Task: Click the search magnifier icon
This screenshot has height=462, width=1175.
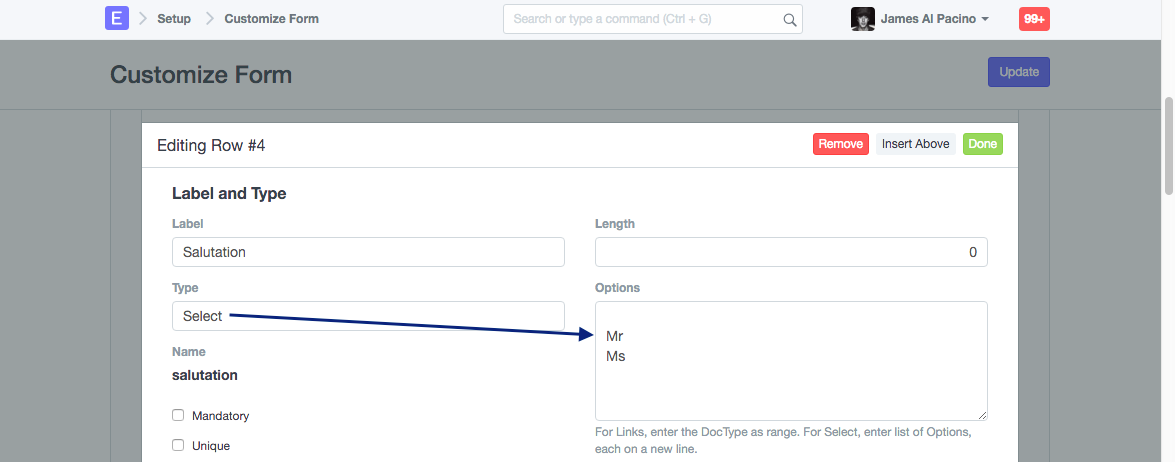Action: (x=789, y=19)
